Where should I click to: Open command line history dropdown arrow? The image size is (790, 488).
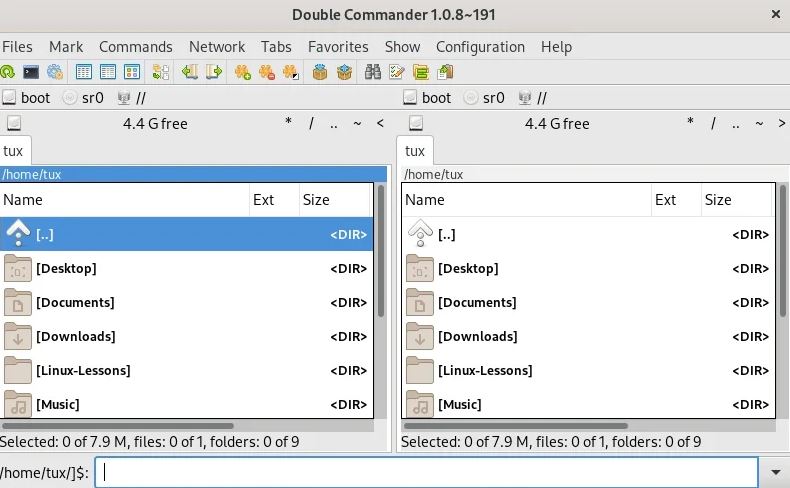pyautogui.click(x=776, y=472)
